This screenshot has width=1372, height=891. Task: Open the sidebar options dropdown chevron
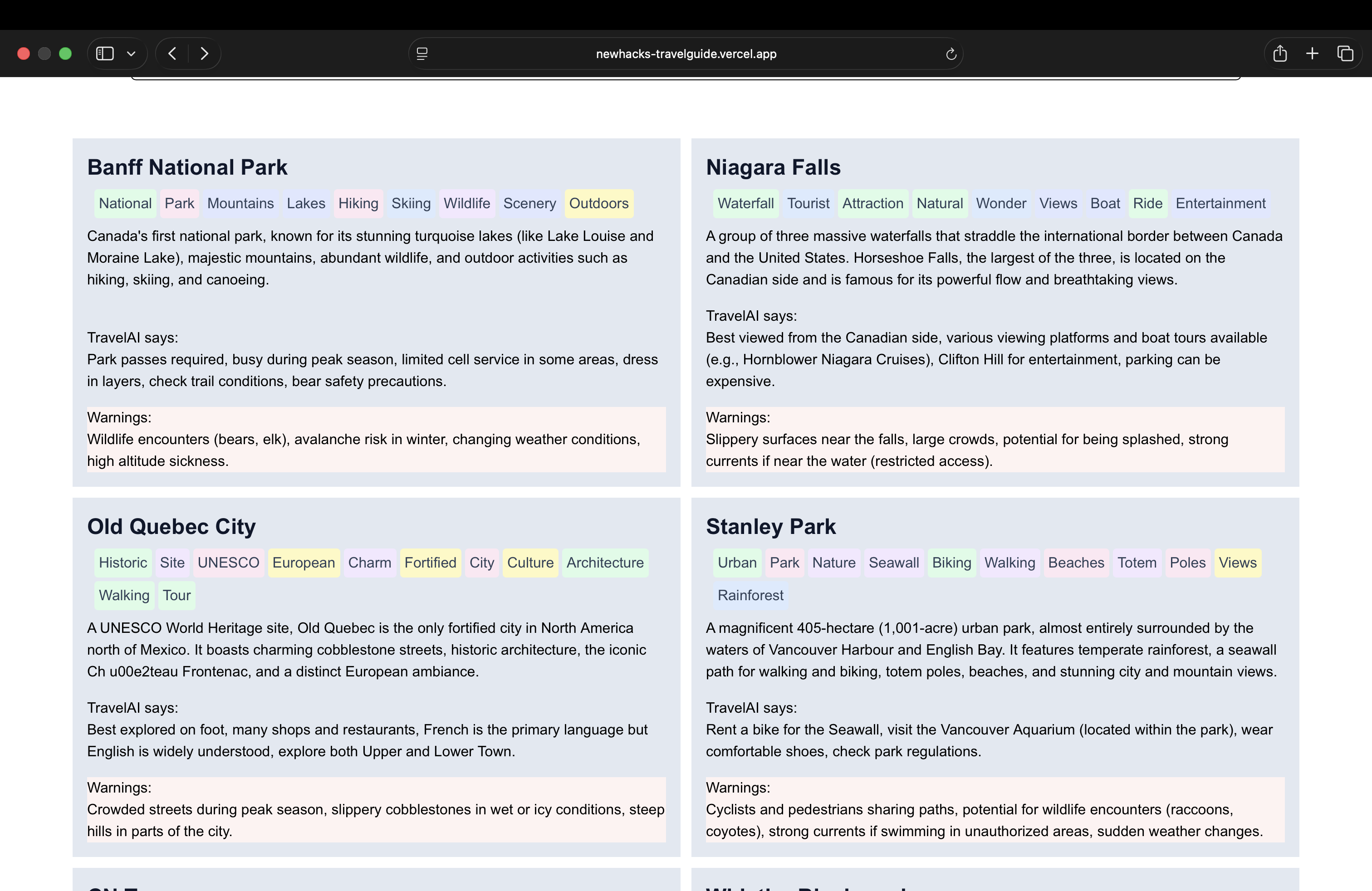[x=132, y=54]
